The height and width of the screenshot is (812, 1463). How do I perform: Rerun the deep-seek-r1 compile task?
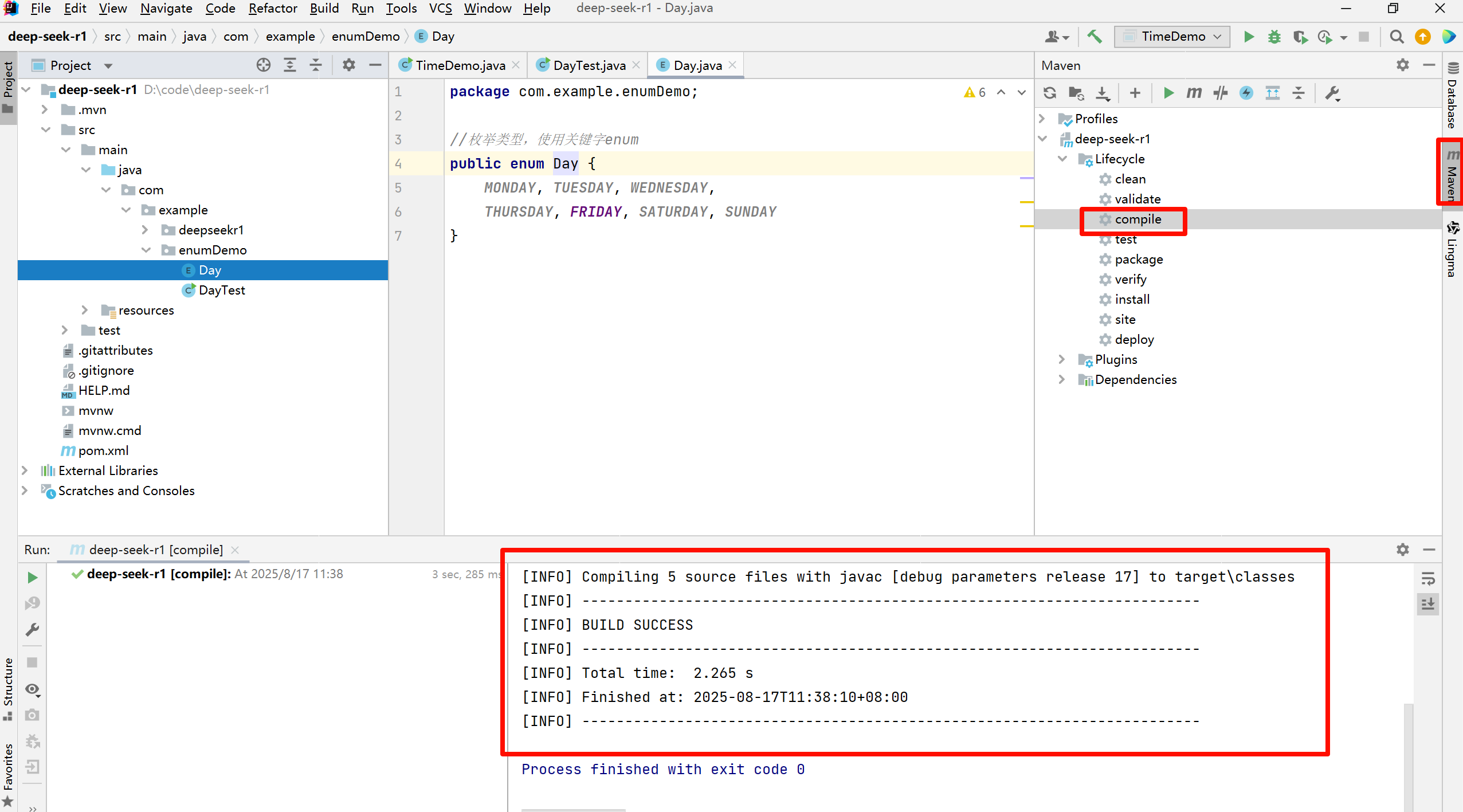click(x=32, y=577)
